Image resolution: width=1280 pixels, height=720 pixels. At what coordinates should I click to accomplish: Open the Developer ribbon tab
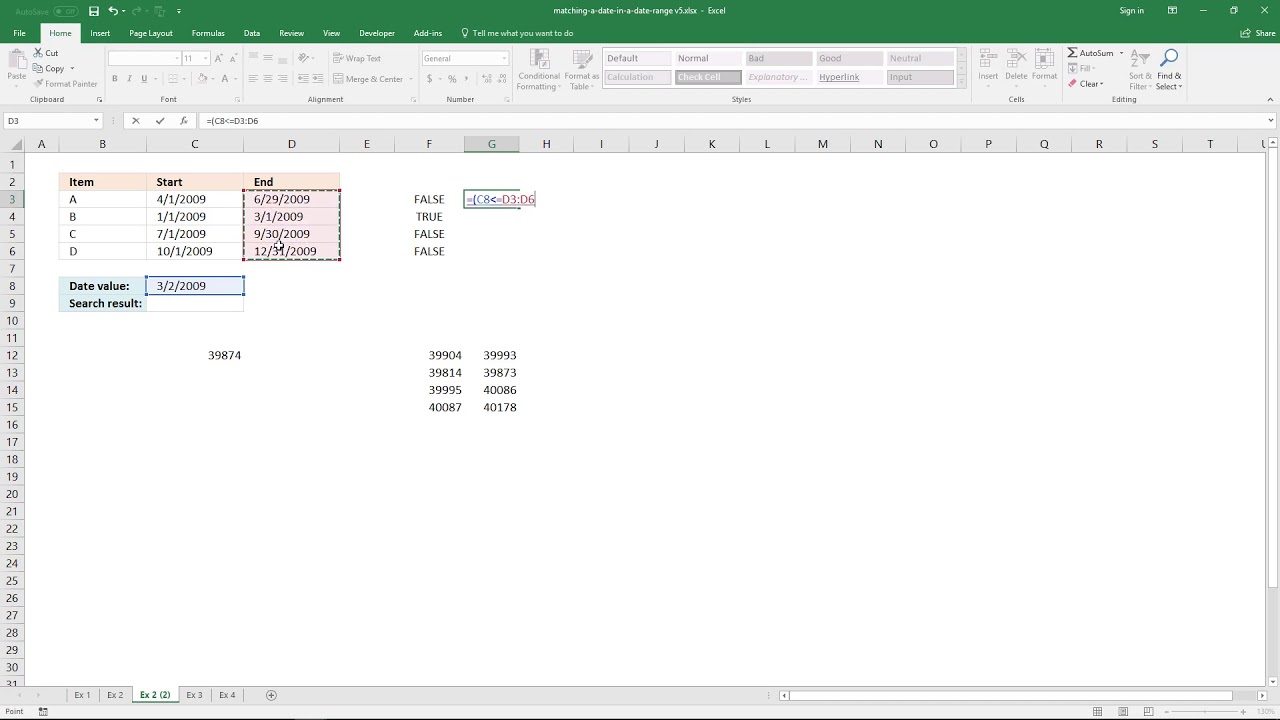[377, 33]
